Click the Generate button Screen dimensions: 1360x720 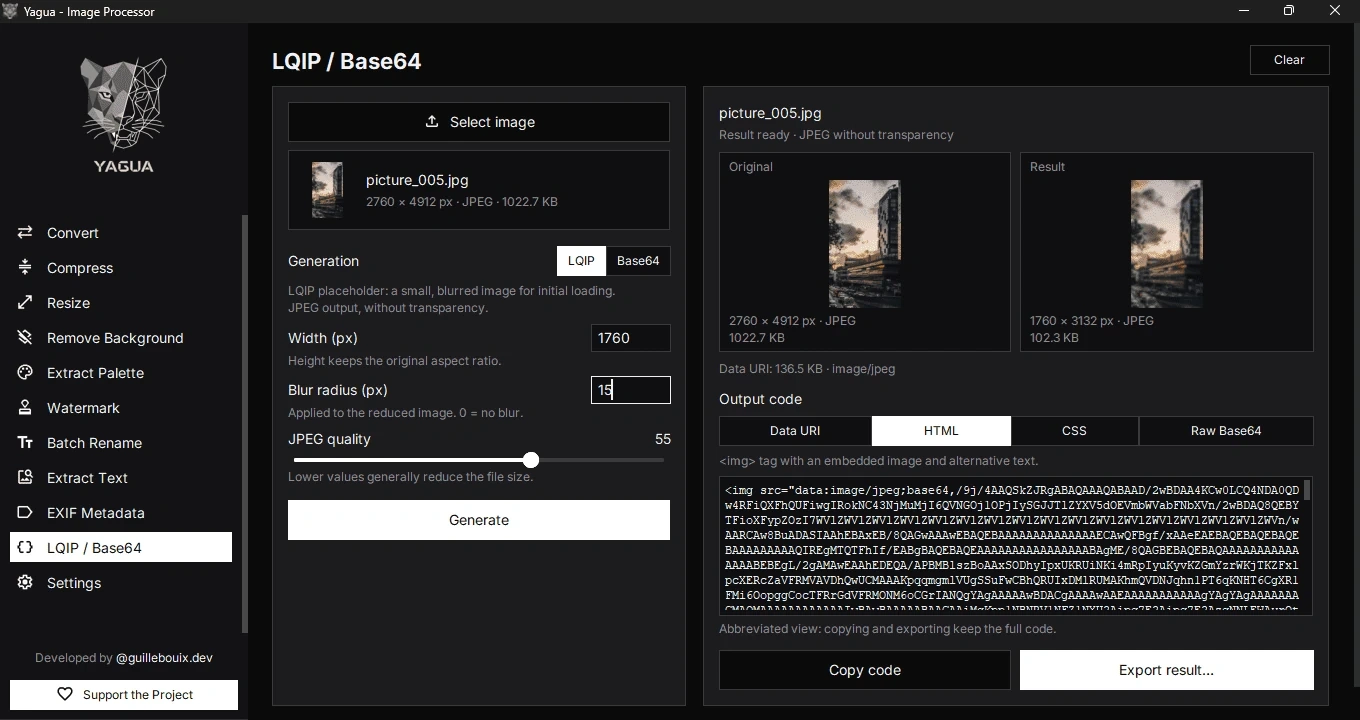point(479,520)
